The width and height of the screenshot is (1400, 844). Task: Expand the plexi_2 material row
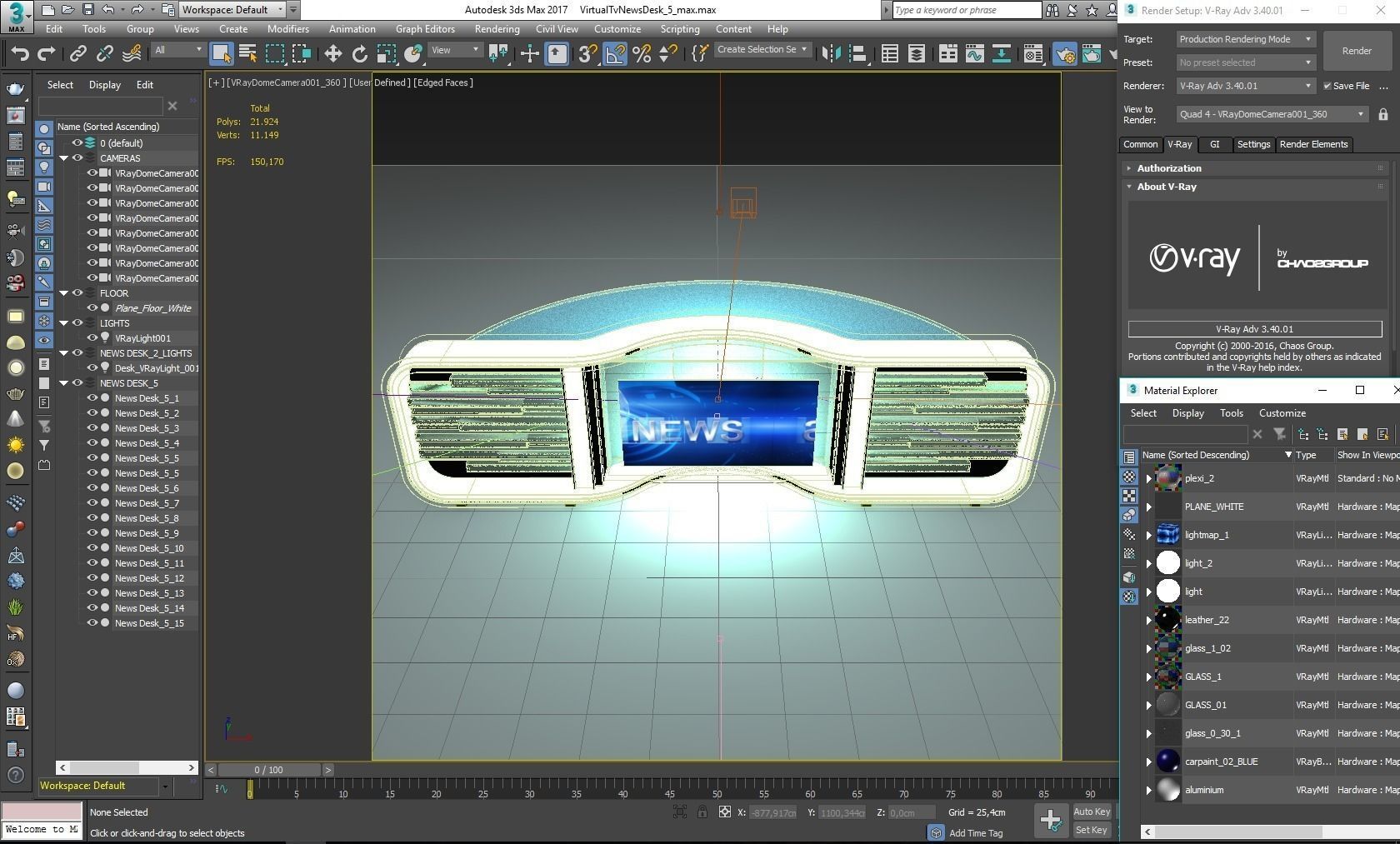click(1149, 478)
